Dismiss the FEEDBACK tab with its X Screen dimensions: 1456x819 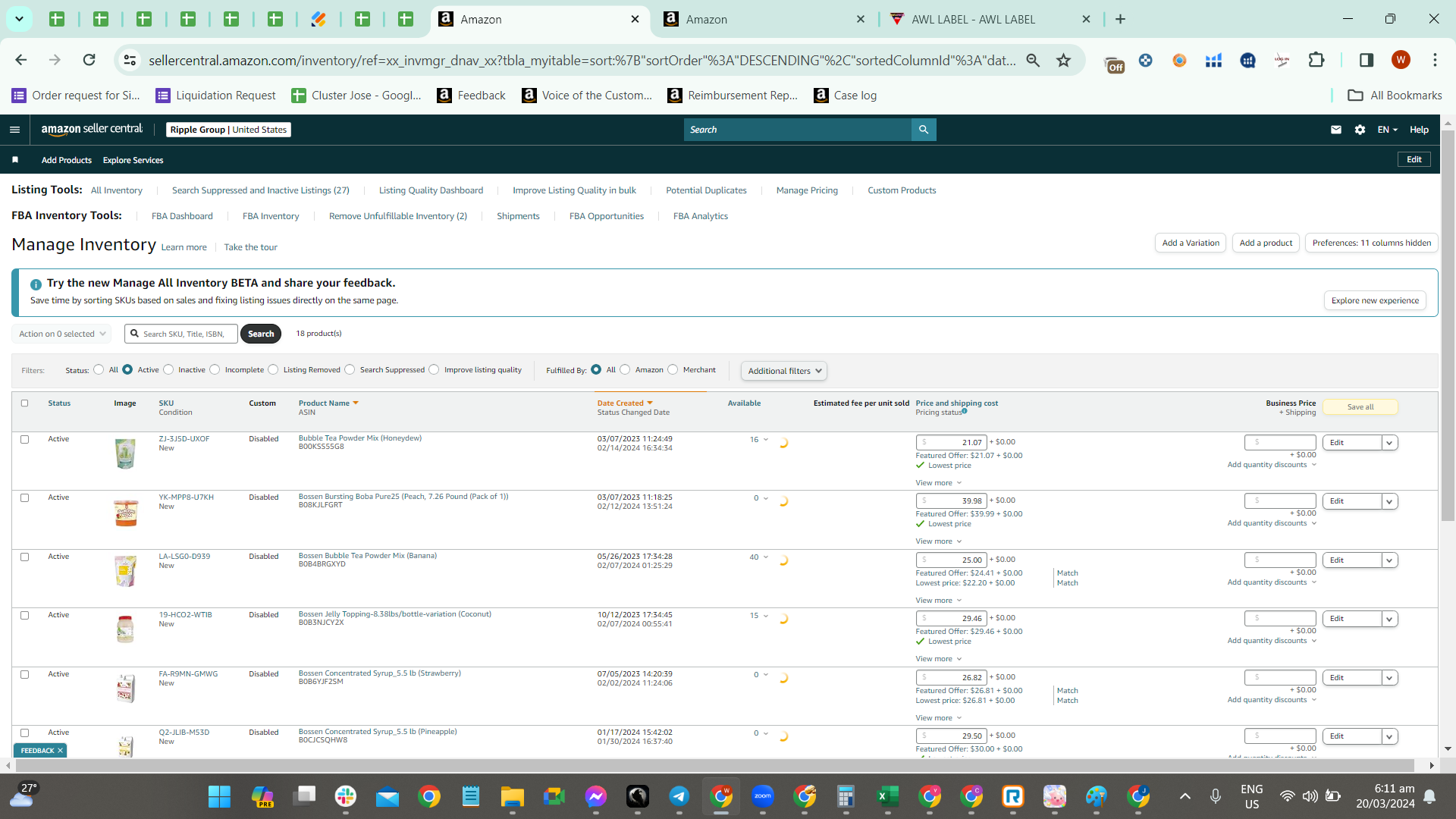60,751
